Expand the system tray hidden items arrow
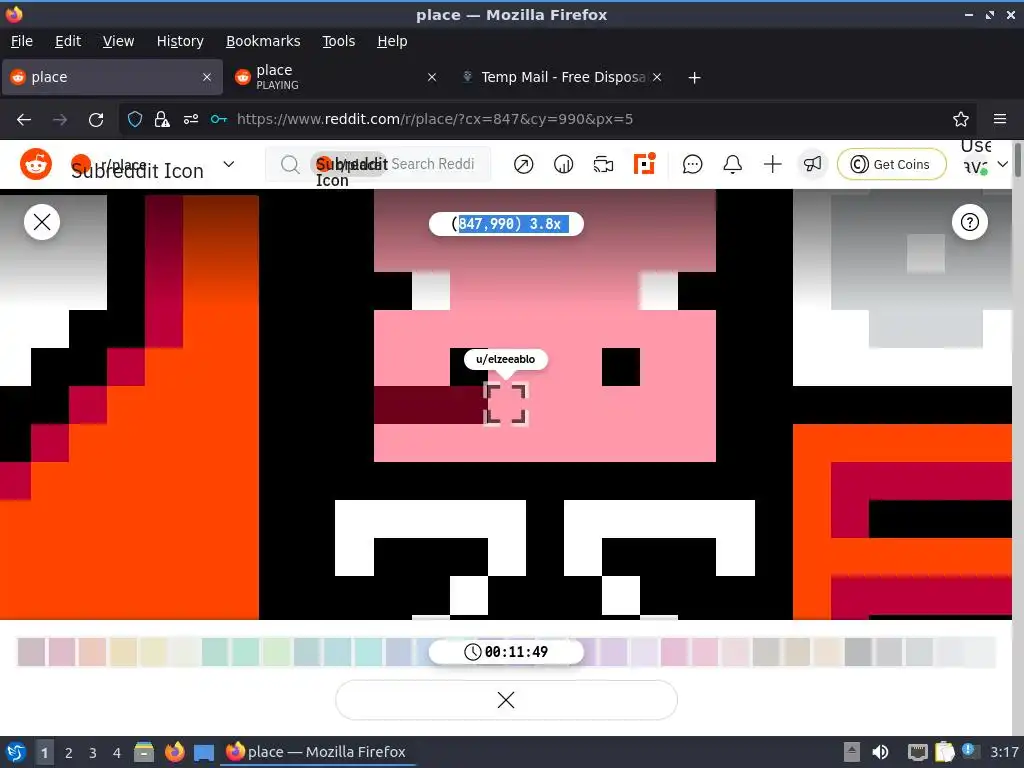1024x768 pixels. (852, 752)
